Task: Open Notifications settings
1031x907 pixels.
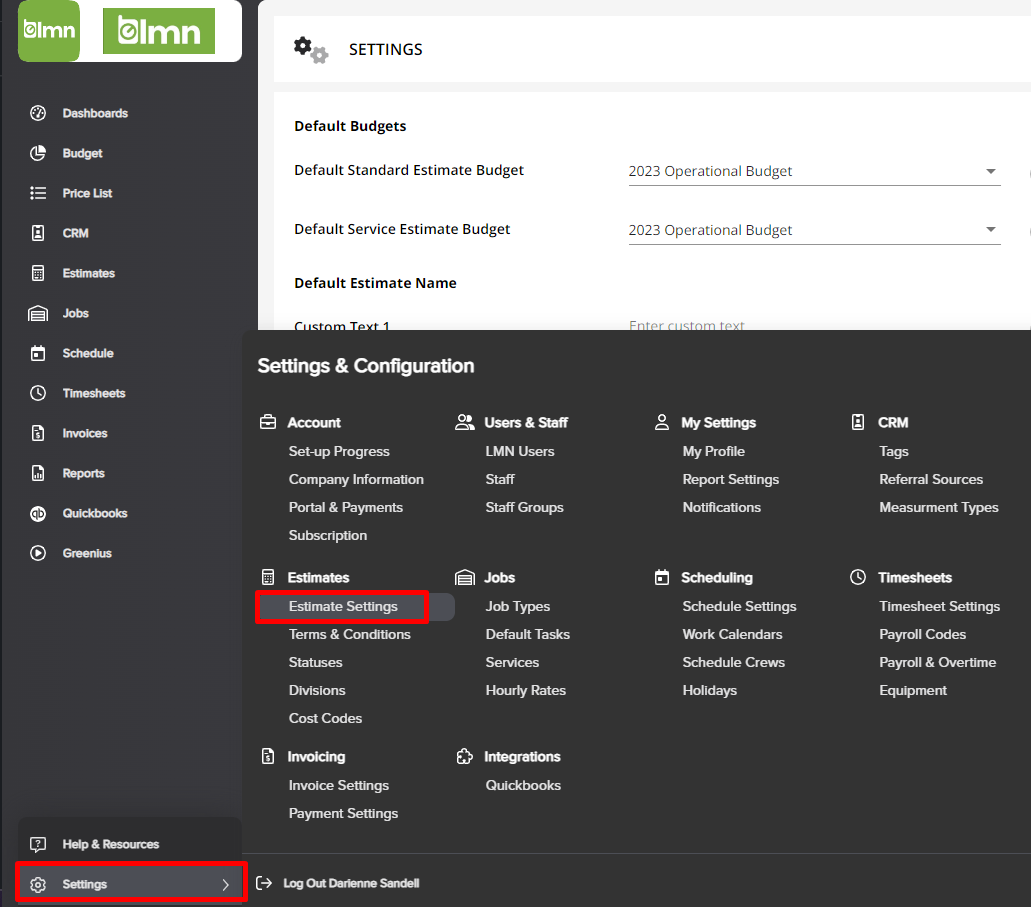Action: click(x=721, y=507)
